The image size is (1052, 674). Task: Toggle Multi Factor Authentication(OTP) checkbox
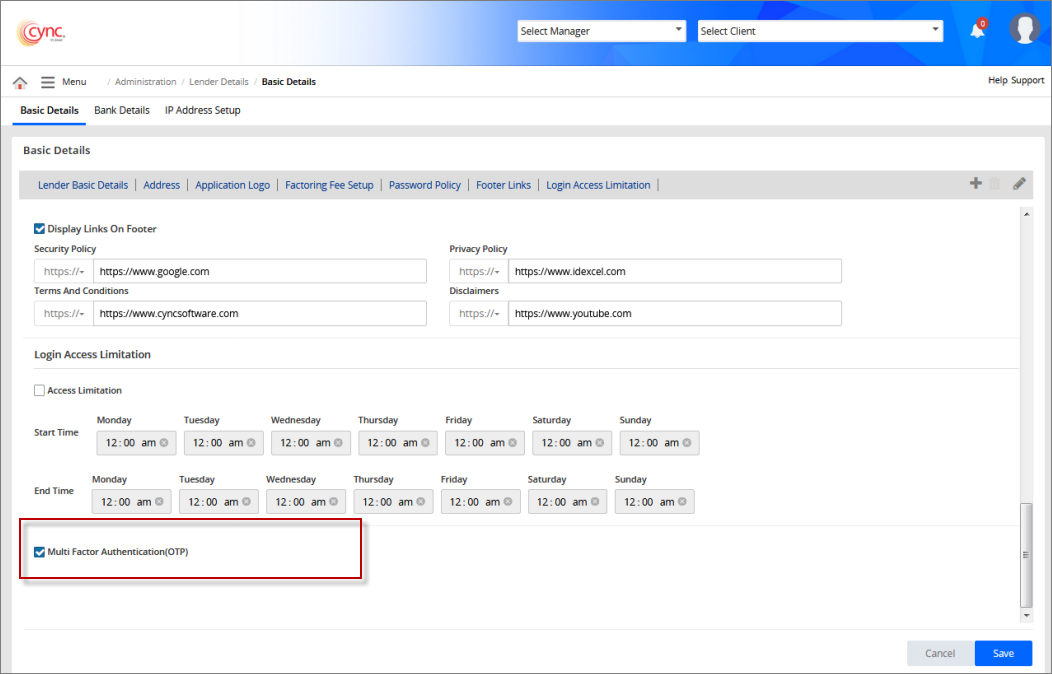40,552
